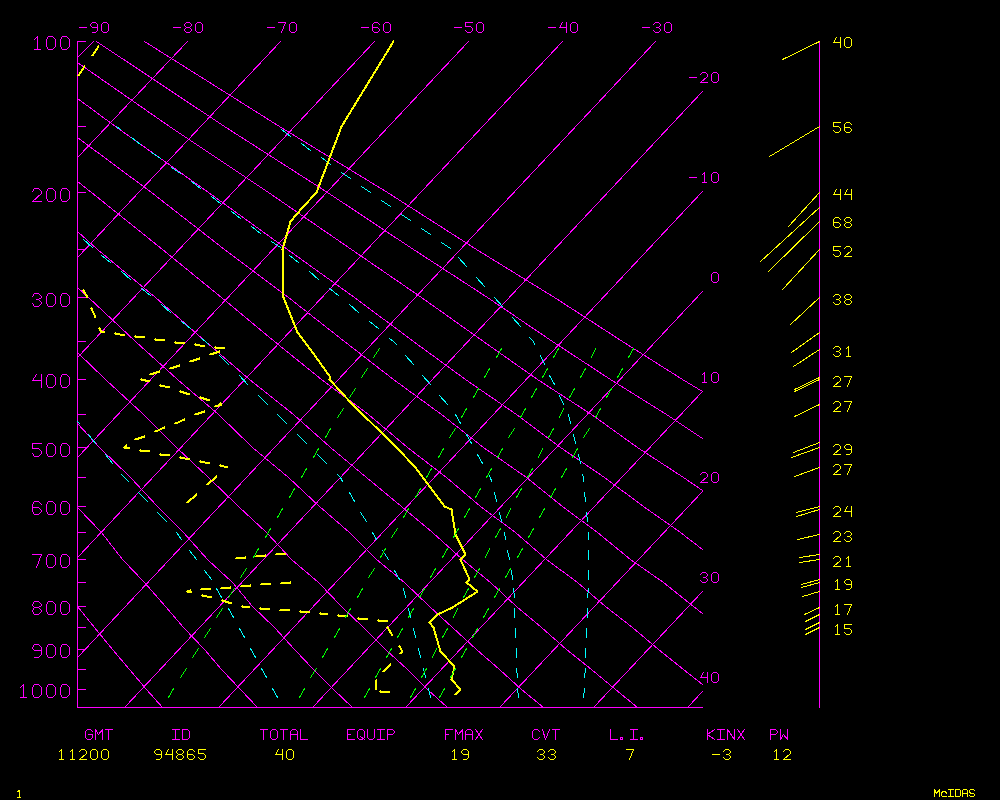
Task: Select the PW value 12
Action: (x=781, y=755)
